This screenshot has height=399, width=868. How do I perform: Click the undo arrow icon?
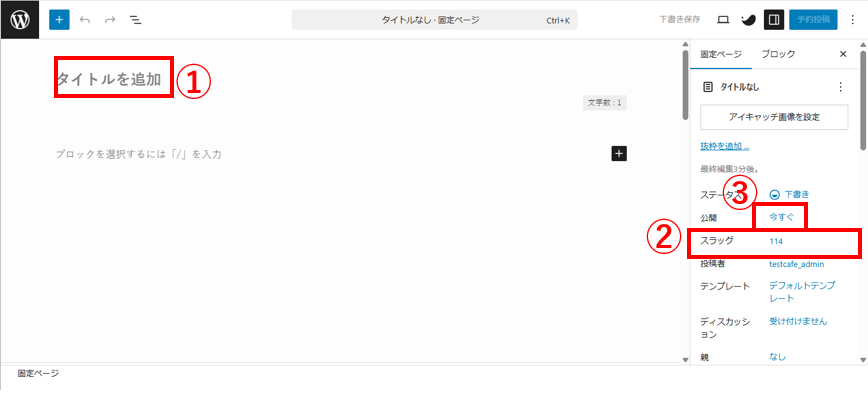point(85,20)
